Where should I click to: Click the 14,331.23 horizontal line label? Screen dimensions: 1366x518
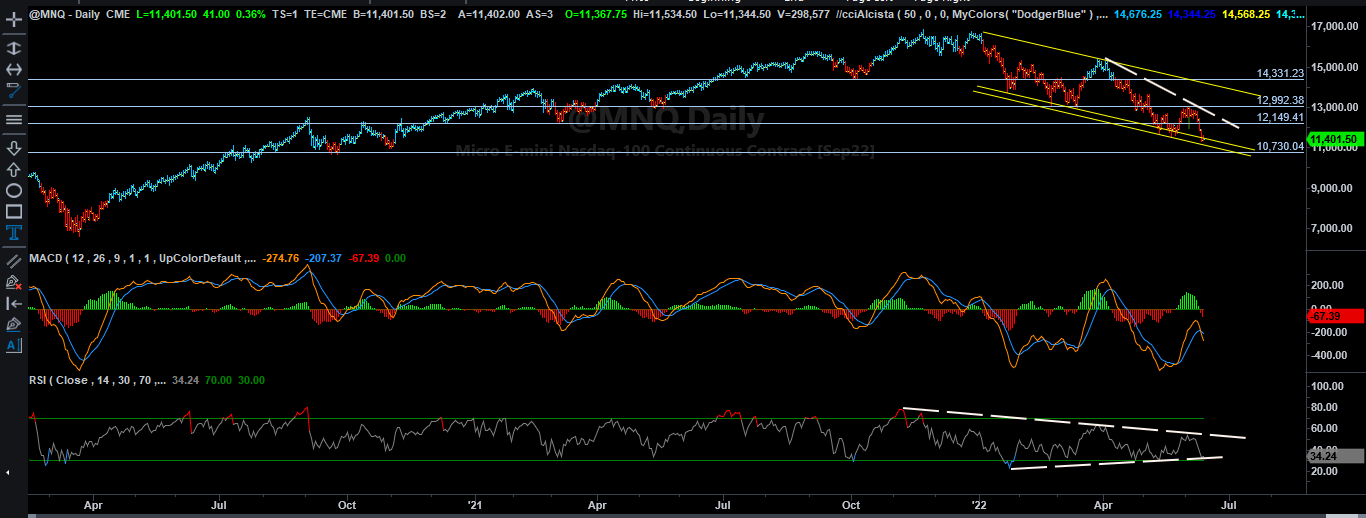coord(1280,73)
